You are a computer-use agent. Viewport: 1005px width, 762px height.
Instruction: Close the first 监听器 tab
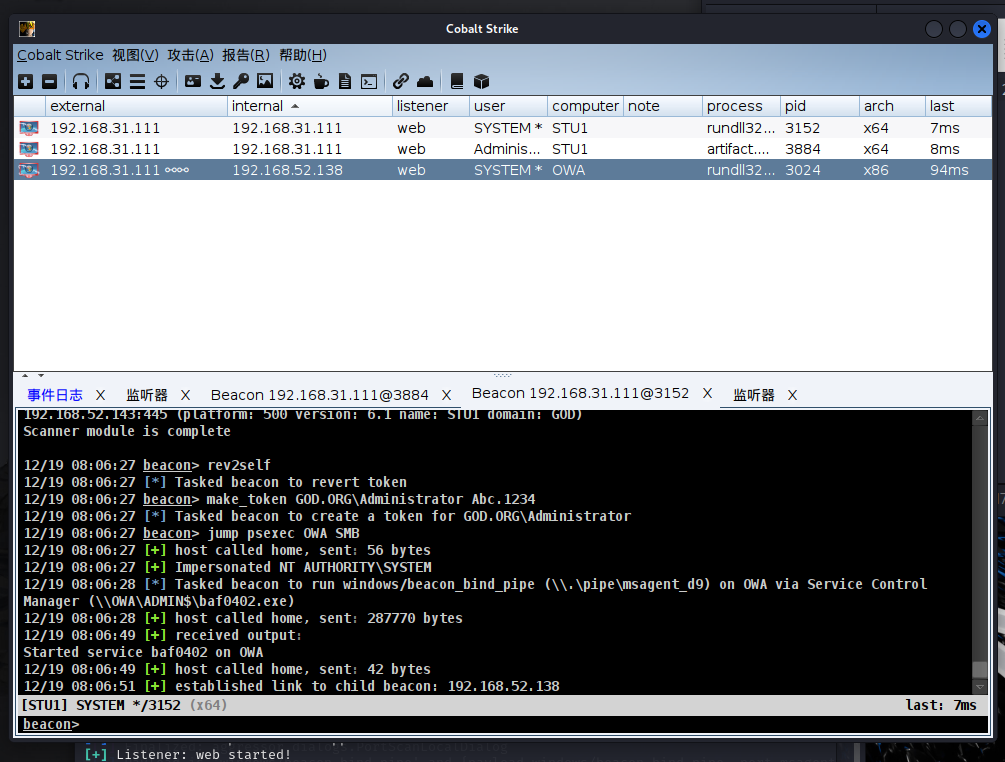click(x=185, y=395)
